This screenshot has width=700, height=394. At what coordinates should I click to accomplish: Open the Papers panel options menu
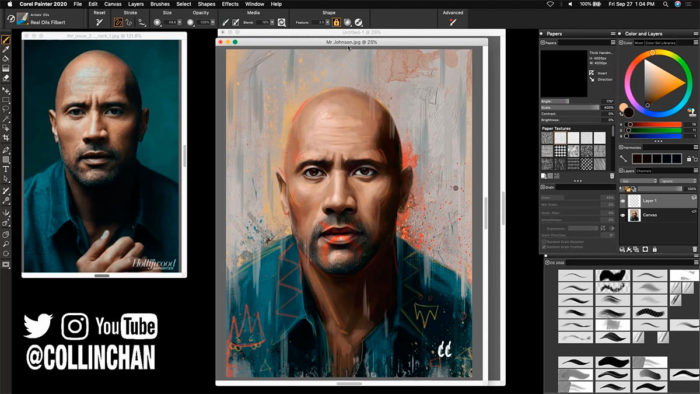pos(612,33)
